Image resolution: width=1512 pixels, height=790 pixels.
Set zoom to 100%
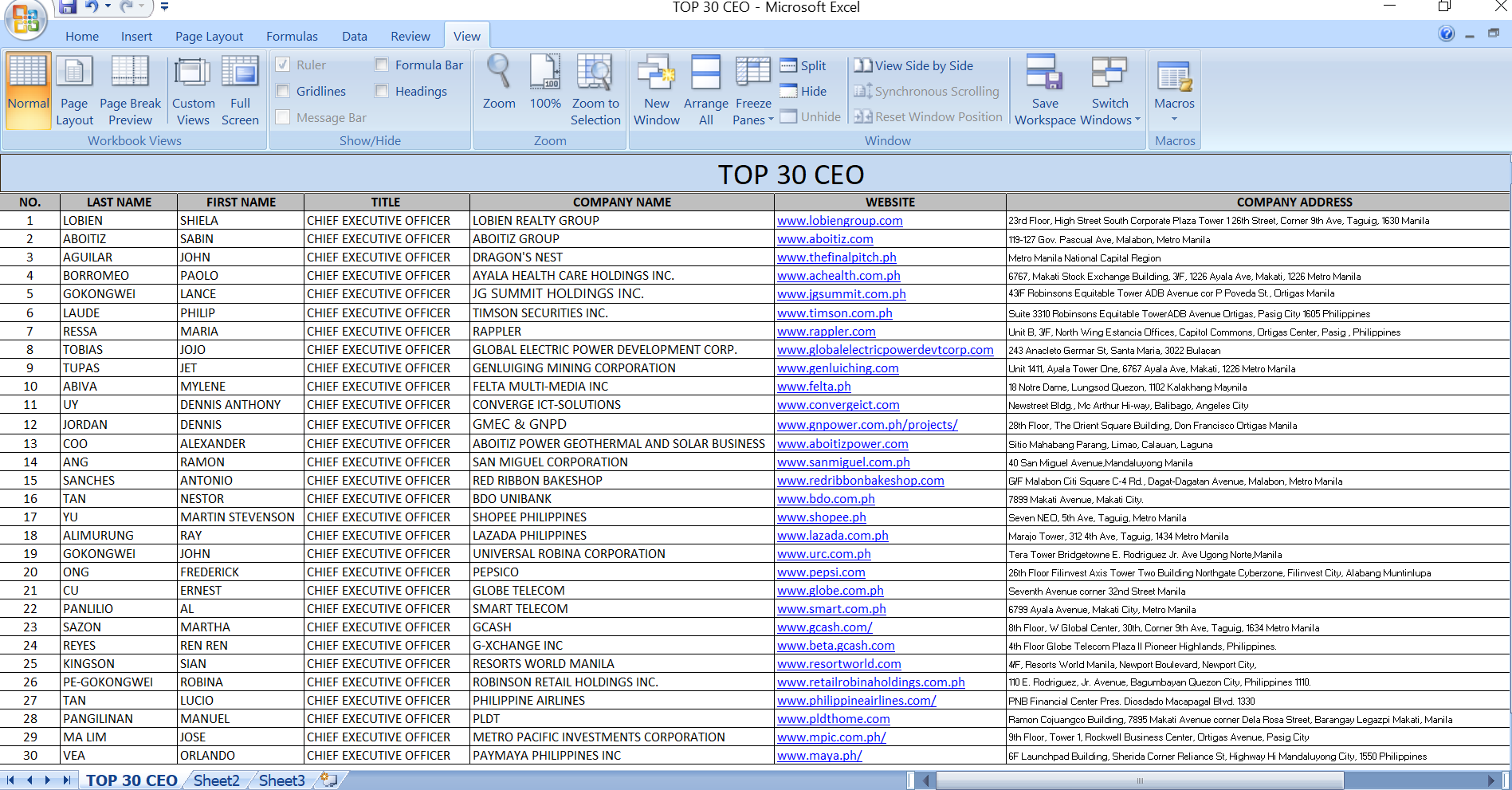point(545,82)
